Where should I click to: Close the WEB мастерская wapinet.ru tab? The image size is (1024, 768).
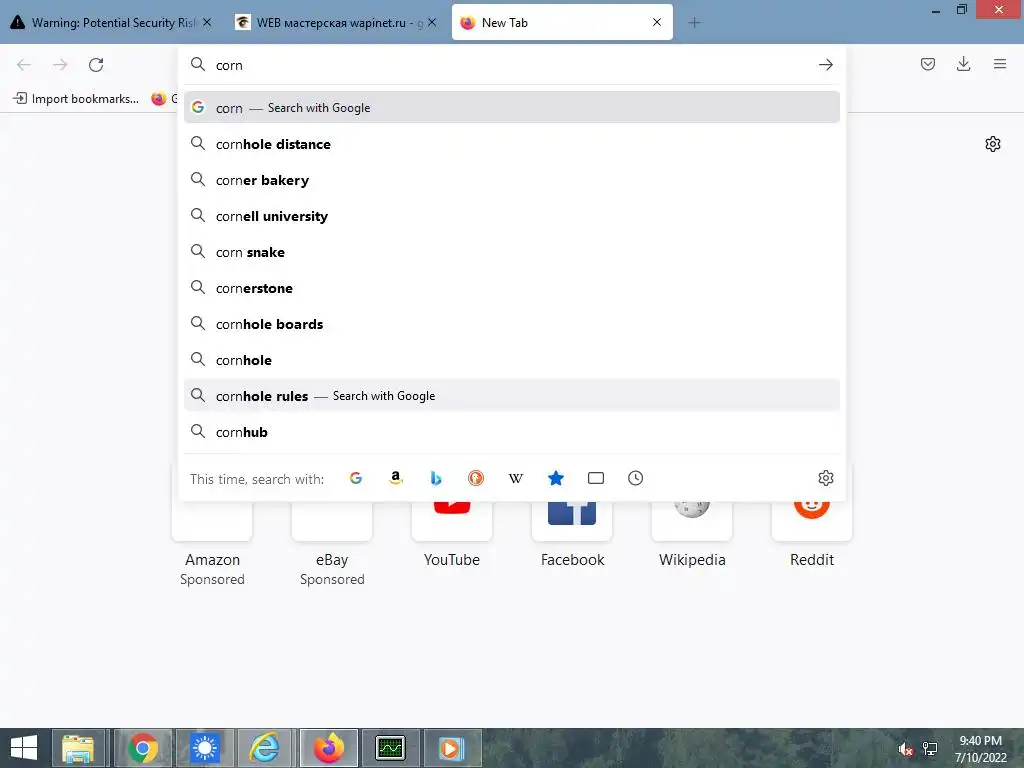pyautogui.click(x=432, y=22)
